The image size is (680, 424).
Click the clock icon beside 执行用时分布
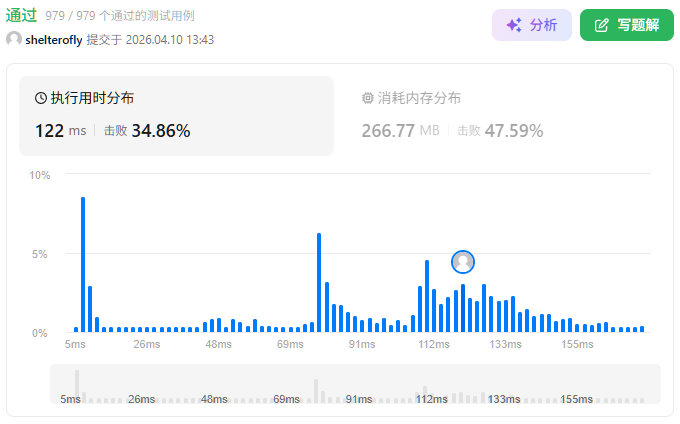[41, 98]
